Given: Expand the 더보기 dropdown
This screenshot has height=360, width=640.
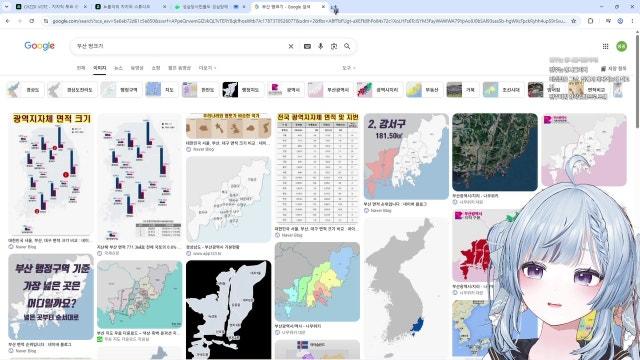Looking at the screenshot, I should (207, 68).
